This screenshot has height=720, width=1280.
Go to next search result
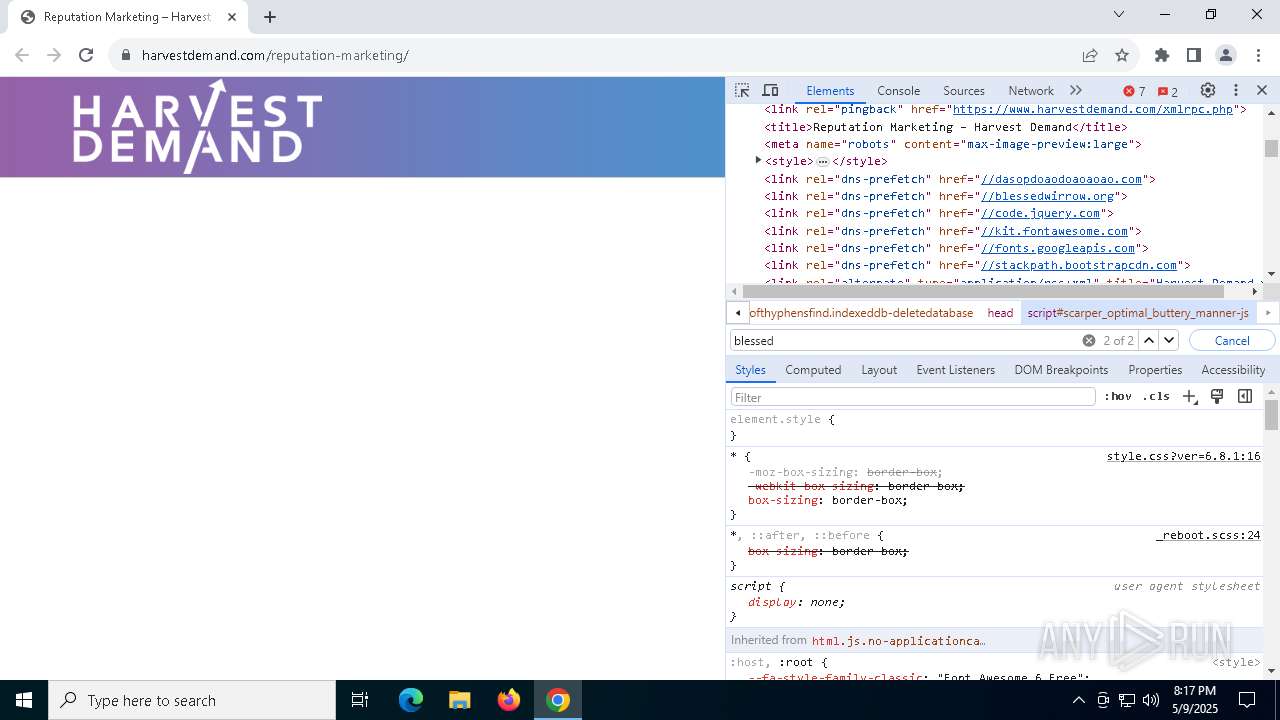(x=1169, y=340)
